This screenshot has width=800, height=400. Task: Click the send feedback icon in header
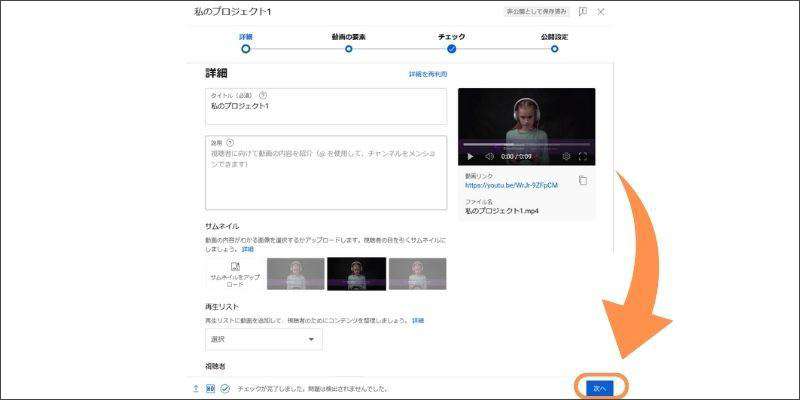pyautogui.click(x=582, y=11)
